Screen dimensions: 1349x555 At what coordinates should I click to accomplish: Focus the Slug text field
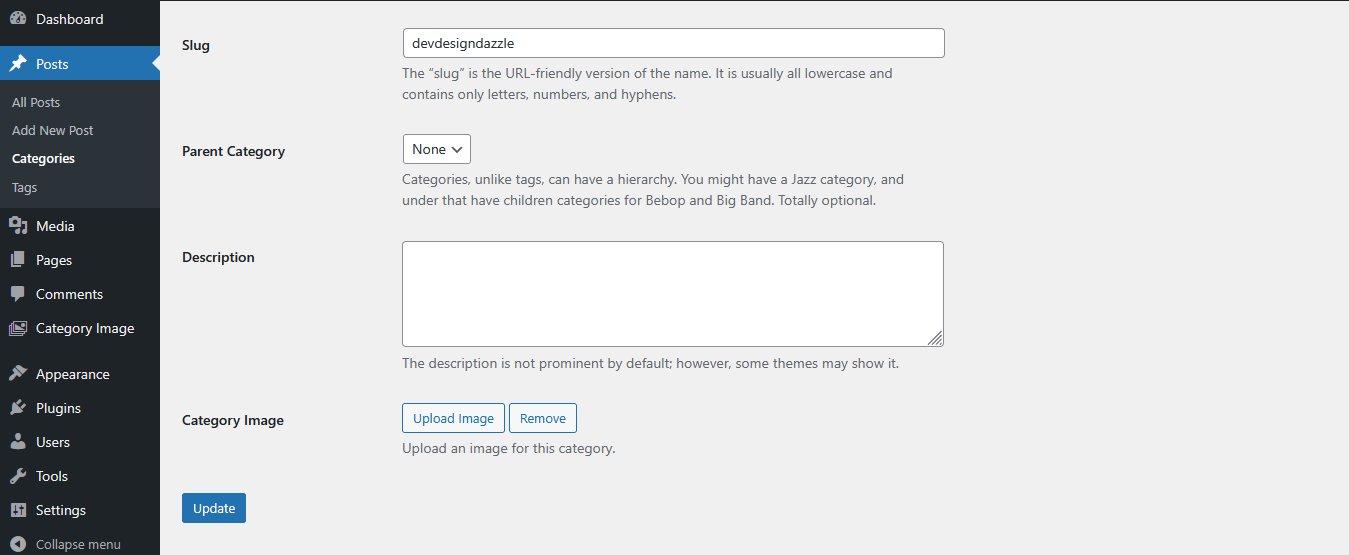[673, 43]
